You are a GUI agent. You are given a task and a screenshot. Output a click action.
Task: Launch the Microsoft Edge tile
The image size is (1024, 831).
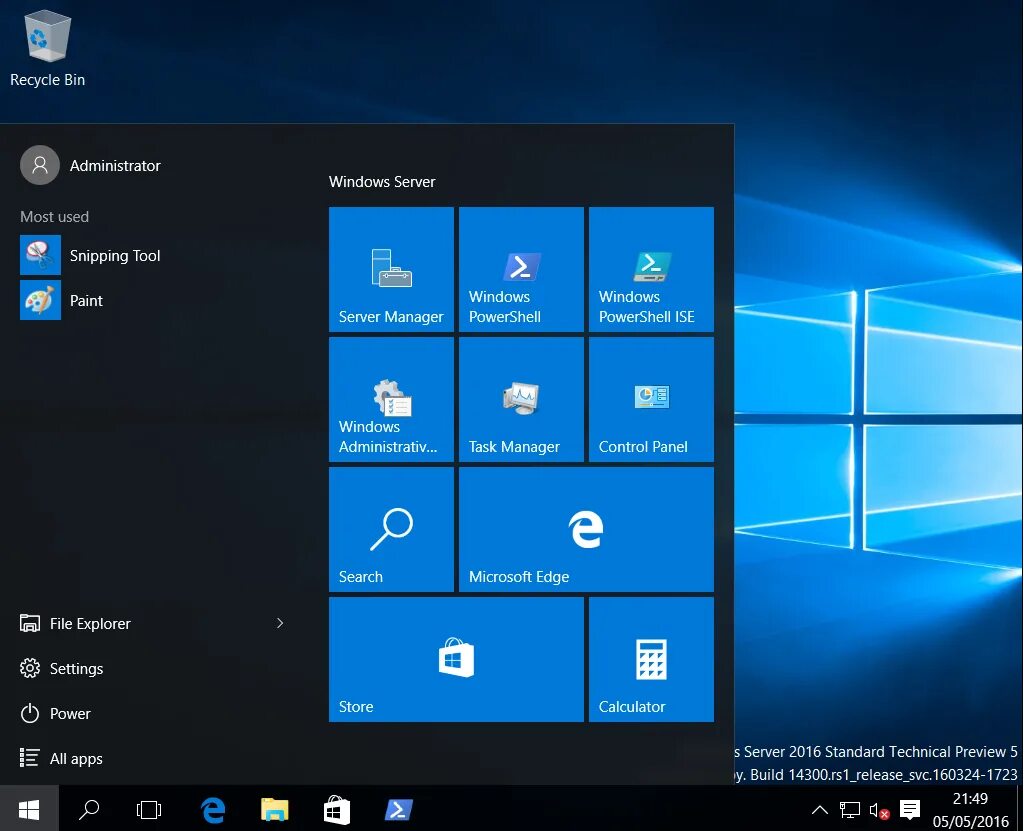click(586, 529)
